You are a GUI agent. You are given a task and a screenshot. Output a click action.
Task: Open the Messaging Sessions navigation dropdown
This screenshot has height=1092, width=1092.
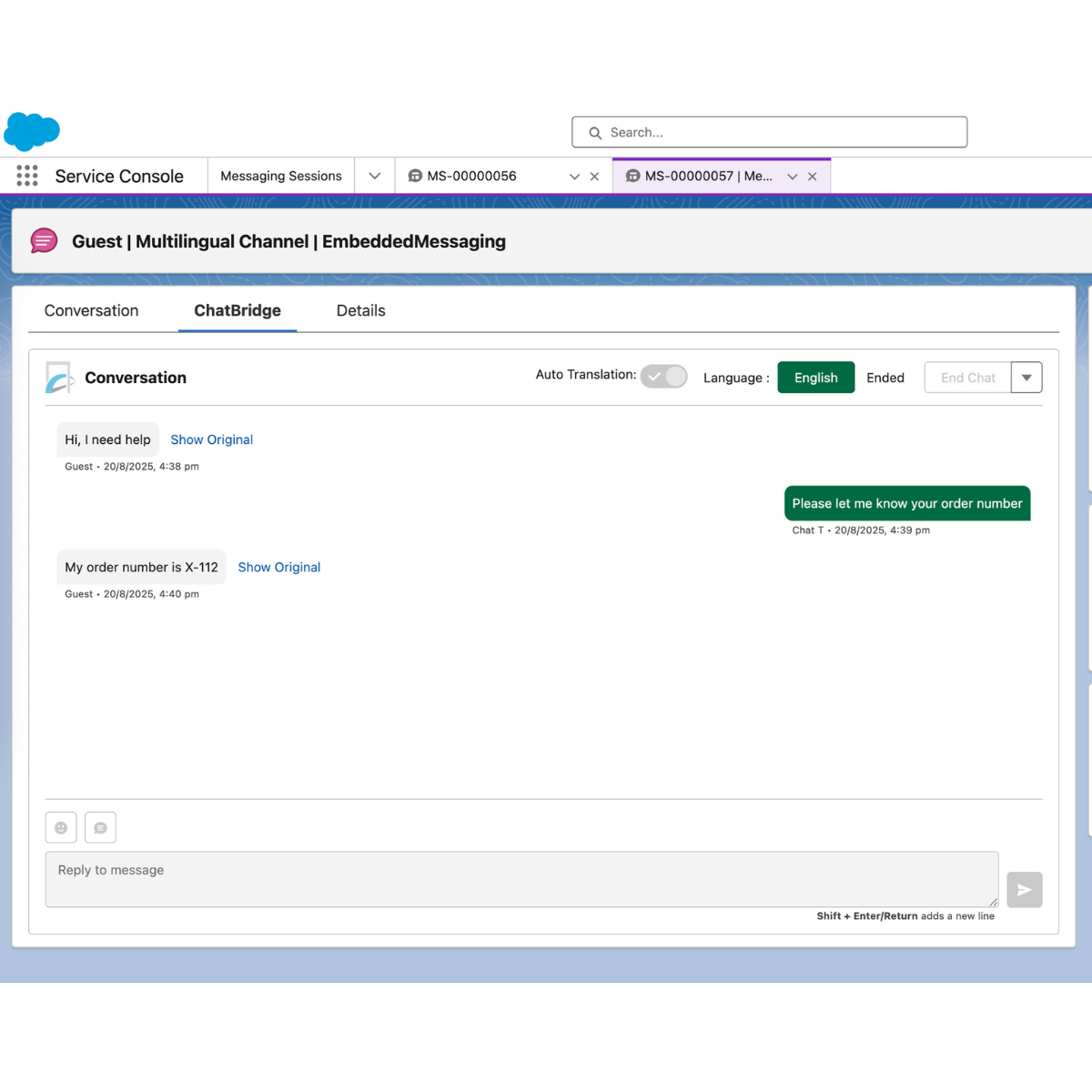click(x=375, y=177)
